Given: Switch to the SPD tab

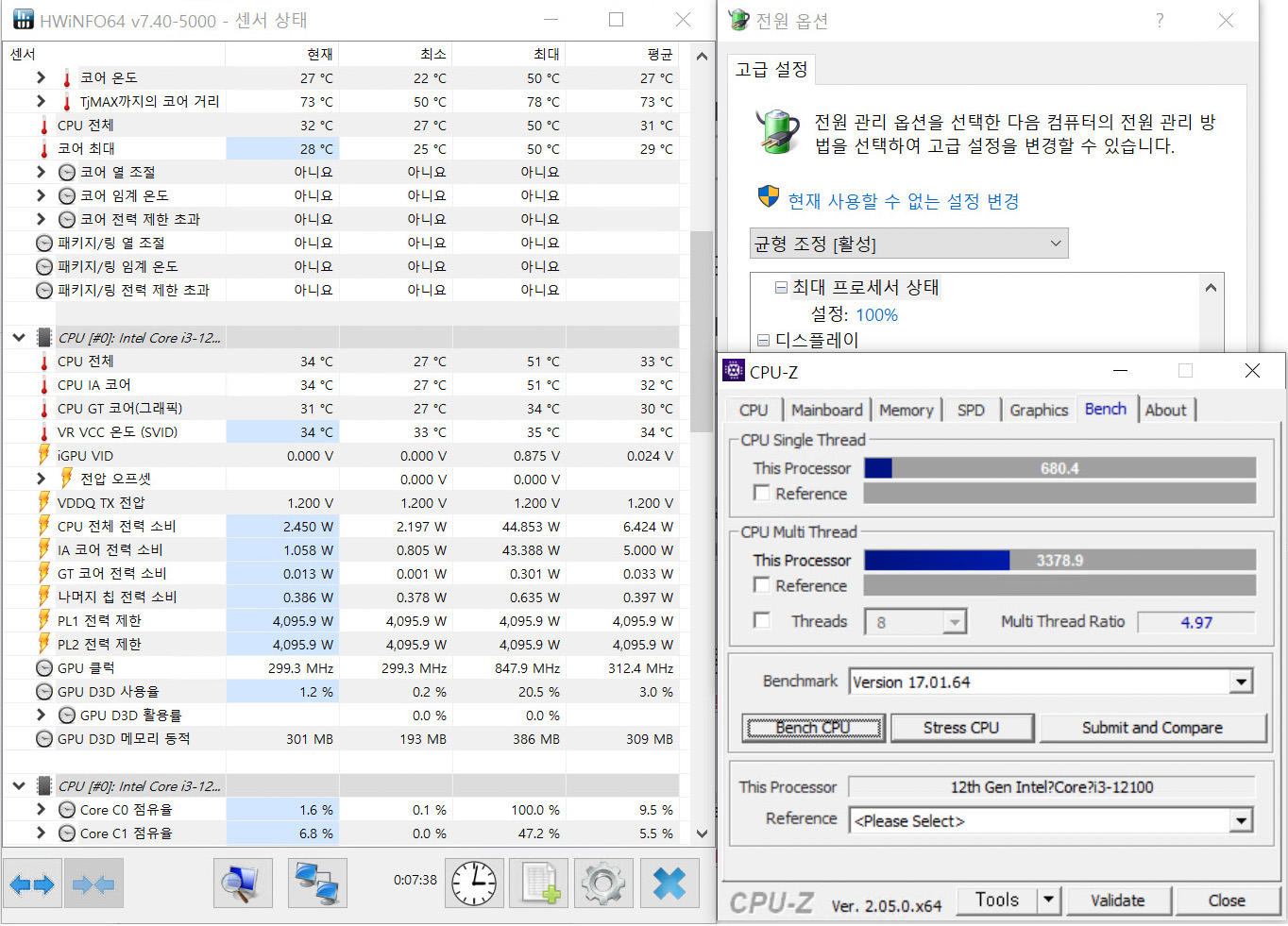Looking at the screenshot, I should point(971,410).
